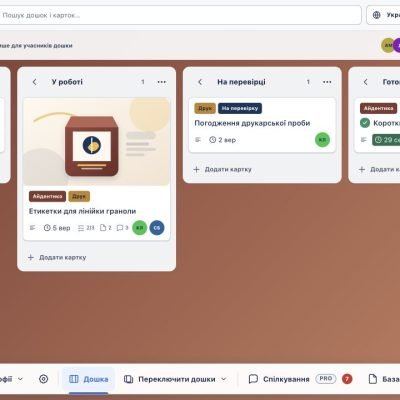Viewport: 400px width, 400px height.
Task: Focus the 'Пошук дошок і карток' search field
Action: coord(180,15)
